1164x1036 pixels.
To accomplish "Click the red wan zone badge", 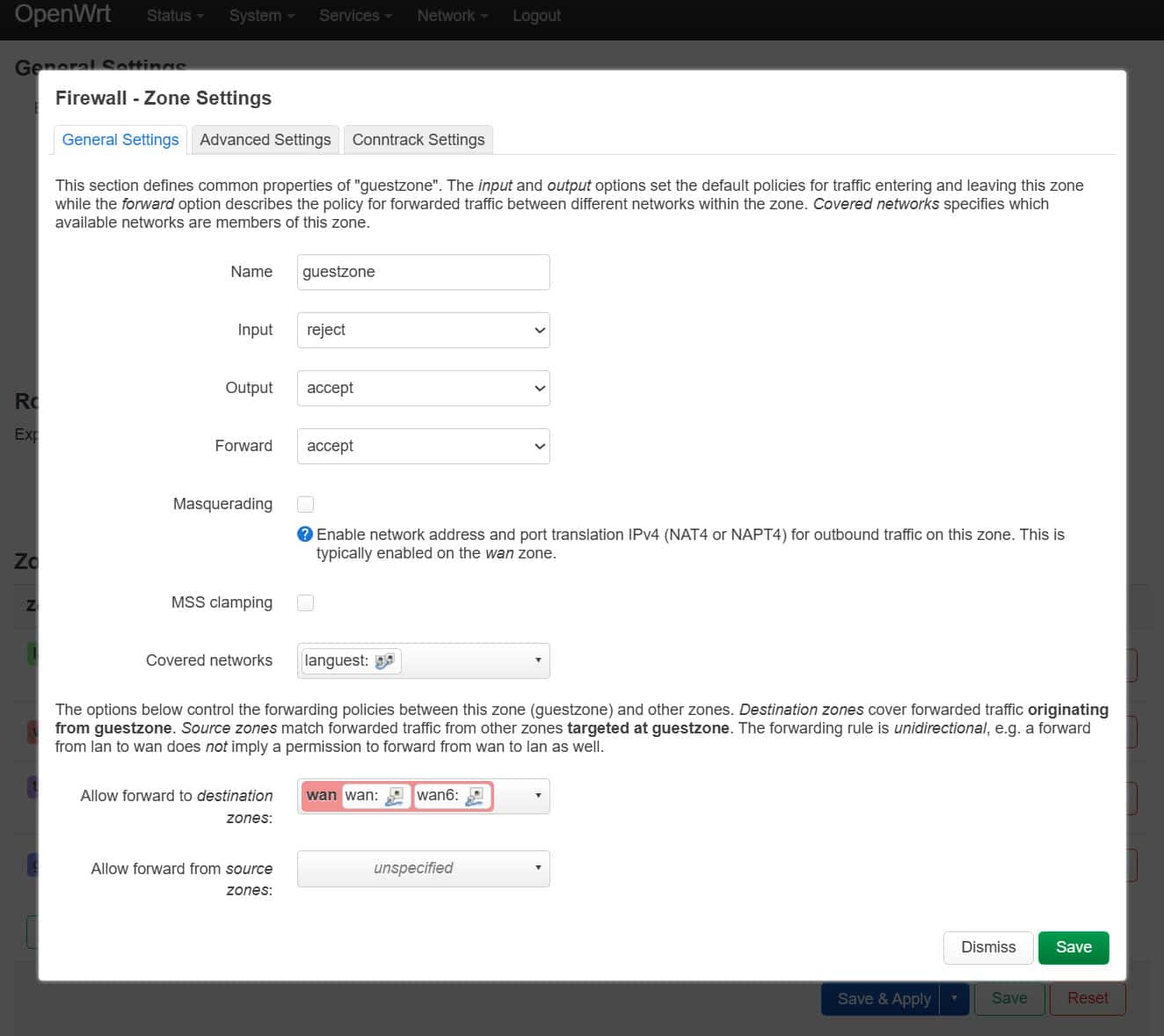I will 321,795.
